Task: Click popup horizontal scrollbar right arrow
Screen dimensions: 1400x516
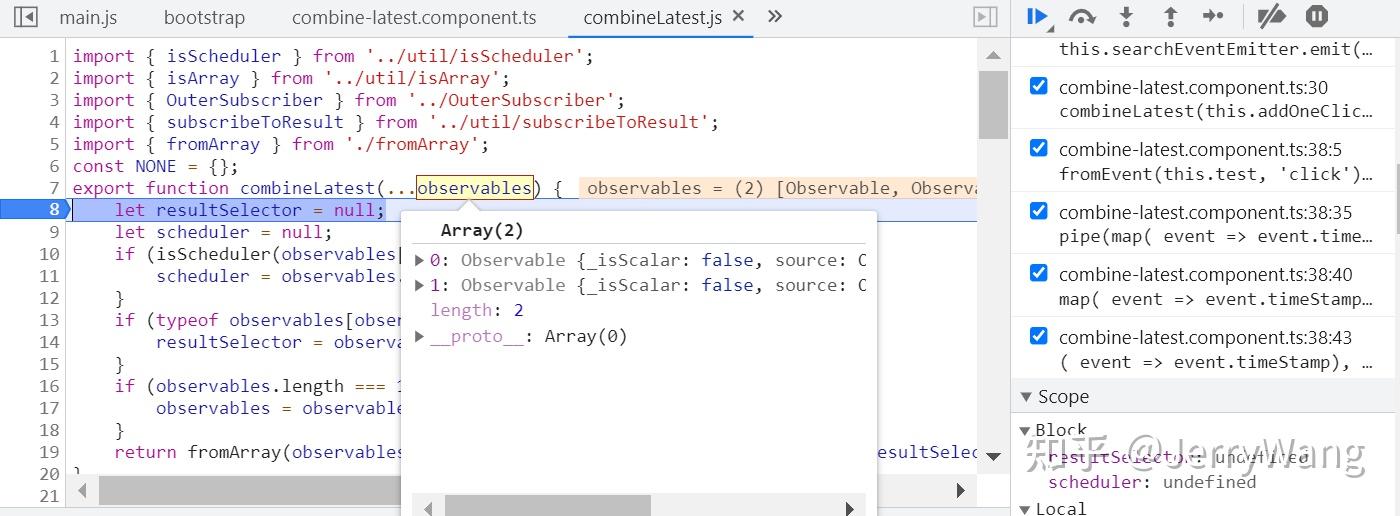Action: click(x=849, y=507)
